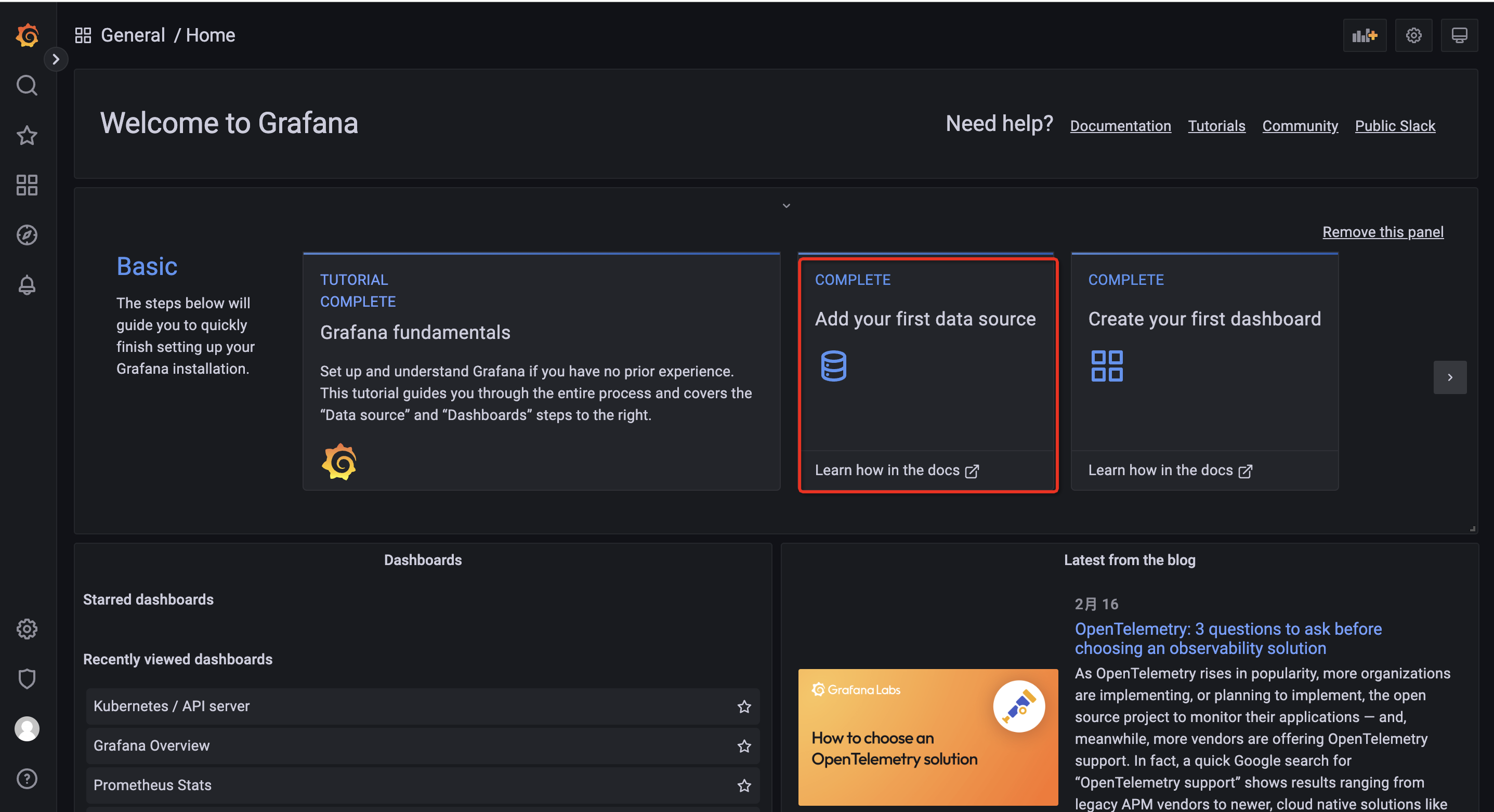Viewport: 1494px width, 812px height.
Task: Star the Prometheus Stats dashboard
Action: coord(743,785)
